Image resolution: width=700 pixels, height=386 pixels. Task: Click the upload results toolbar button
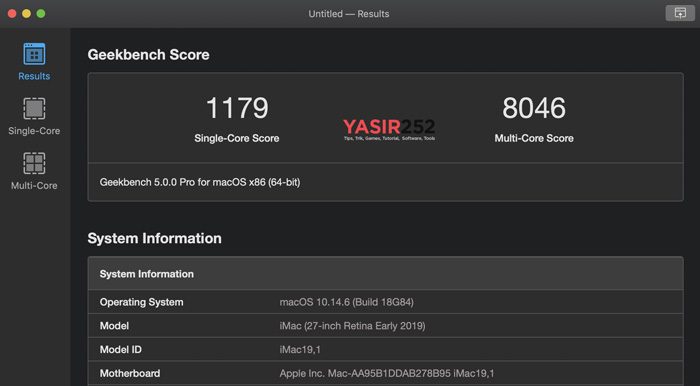coord(680,13)
